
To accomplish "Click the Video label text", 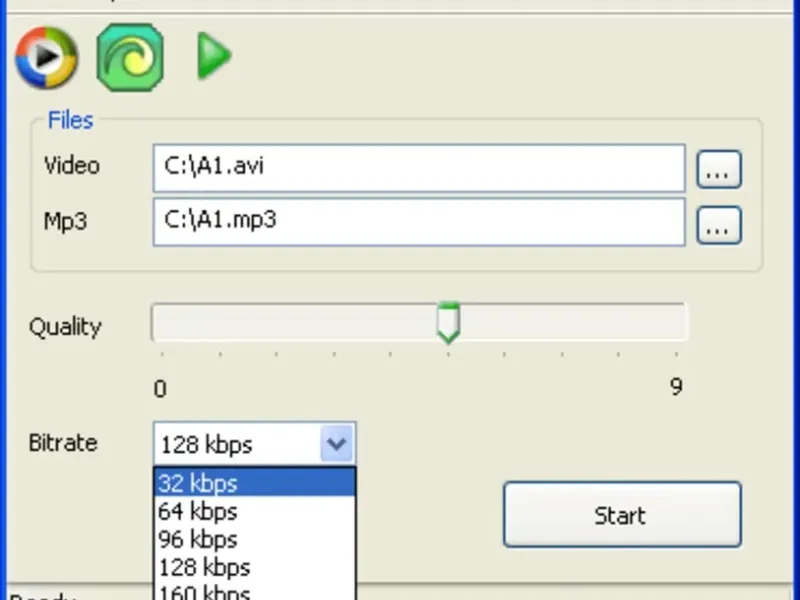I will coord(71,165).
